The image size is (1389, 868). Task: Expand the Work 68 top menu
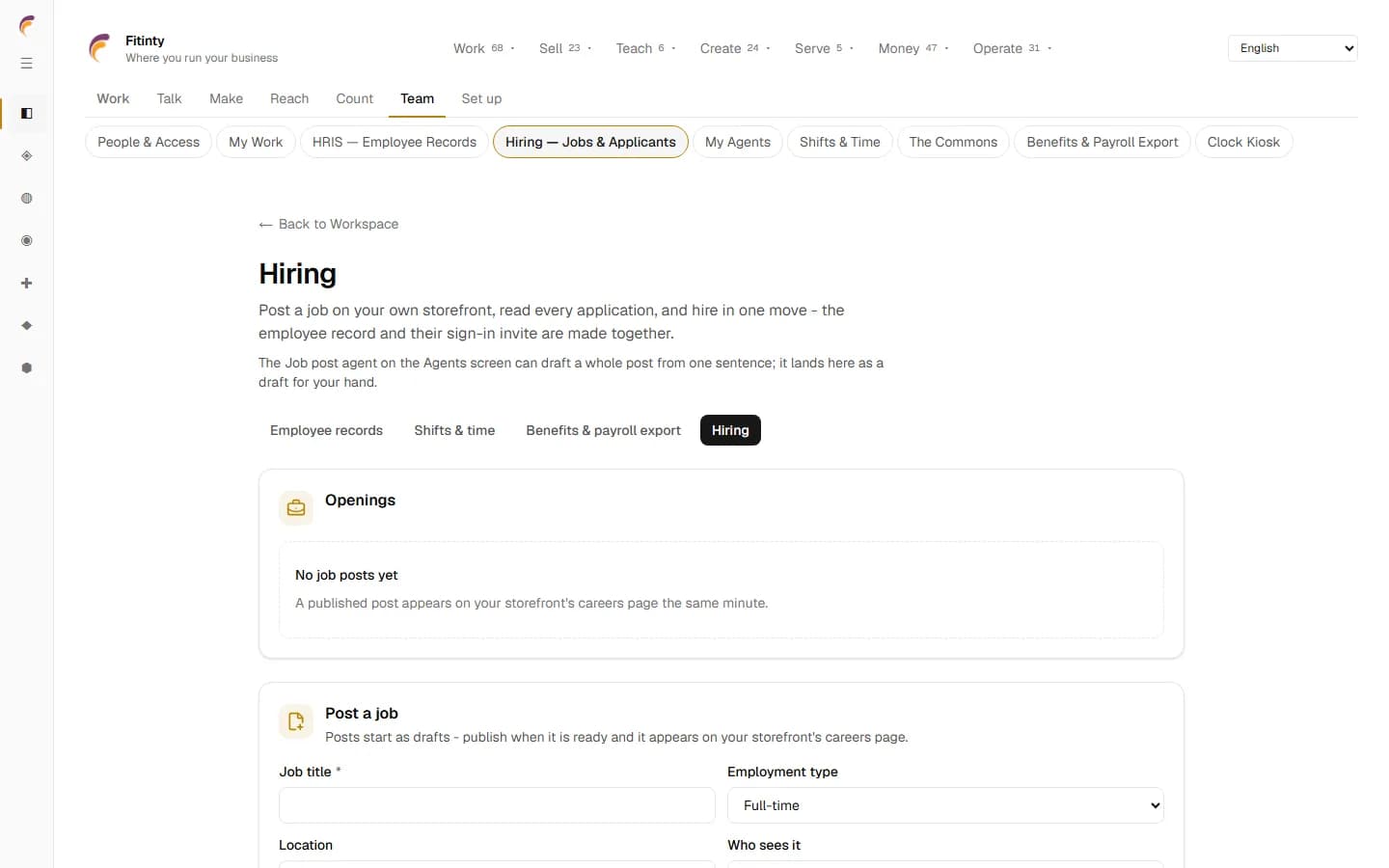pos(484,48)
